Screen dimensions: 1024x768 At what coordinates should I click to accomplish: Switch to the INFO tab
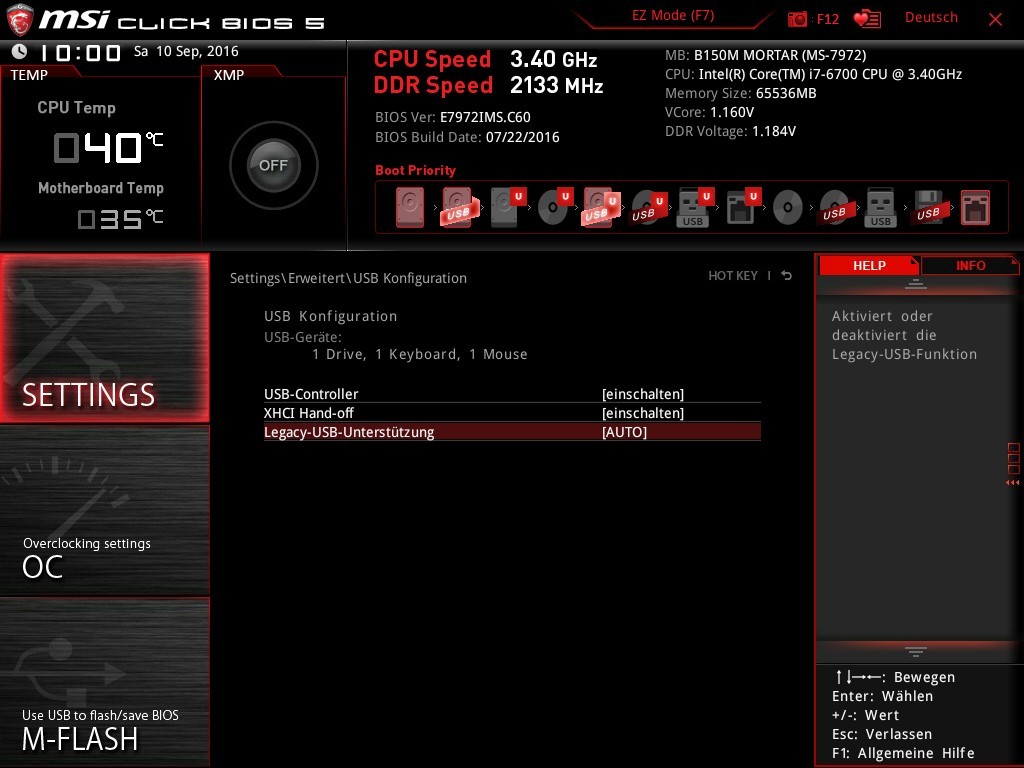(970, 265)
